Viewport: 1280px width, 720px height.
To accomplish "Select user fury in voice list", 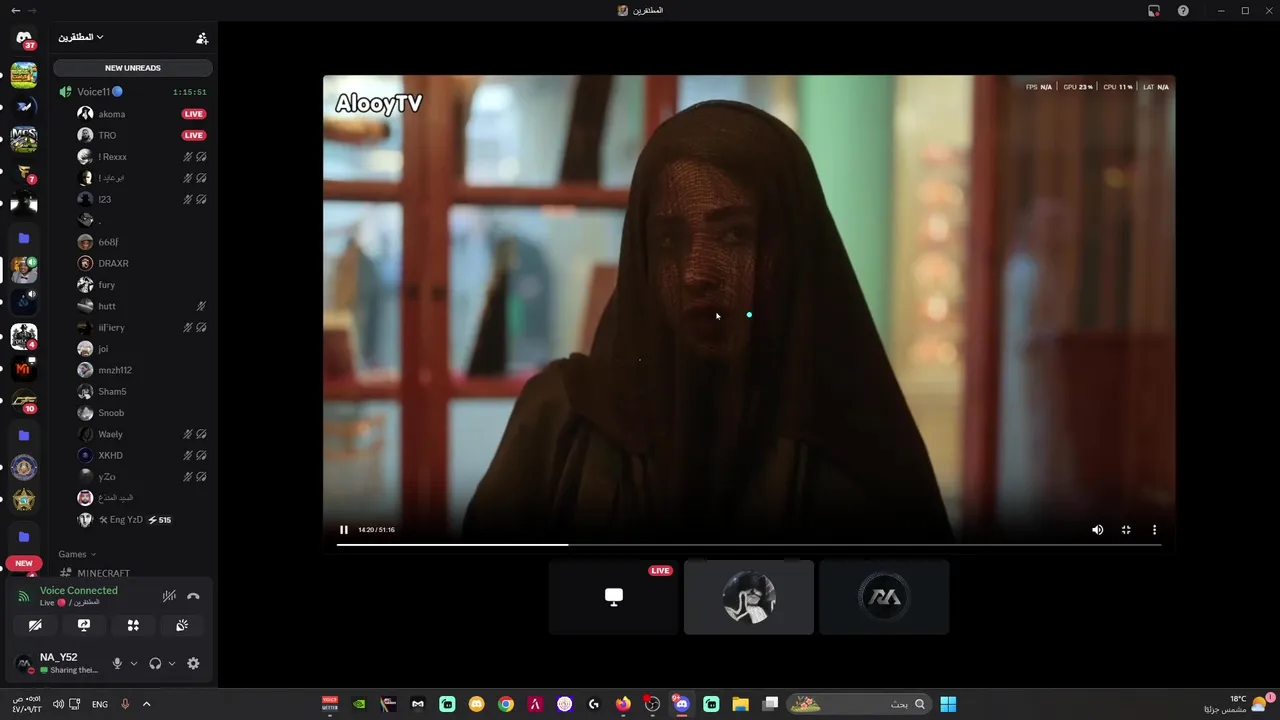I will (141, 285).
